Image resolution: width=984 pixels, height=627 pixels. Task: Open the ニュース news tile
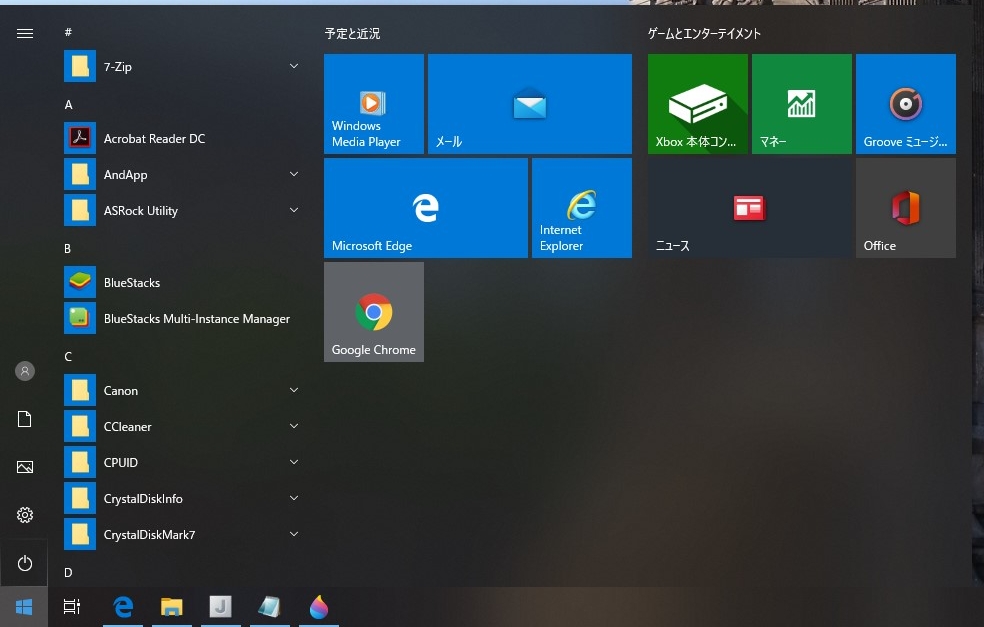750,208
